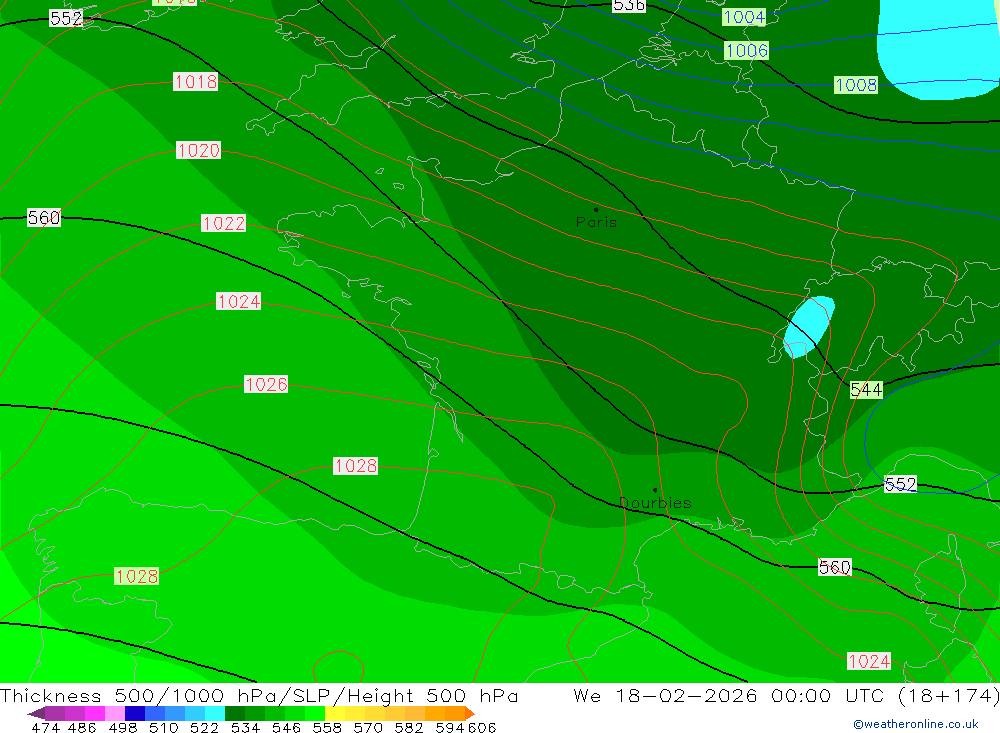The width and height of the screenshot is (1000, 733).
Task: Click the legend value 474
Action: [45, 727]
